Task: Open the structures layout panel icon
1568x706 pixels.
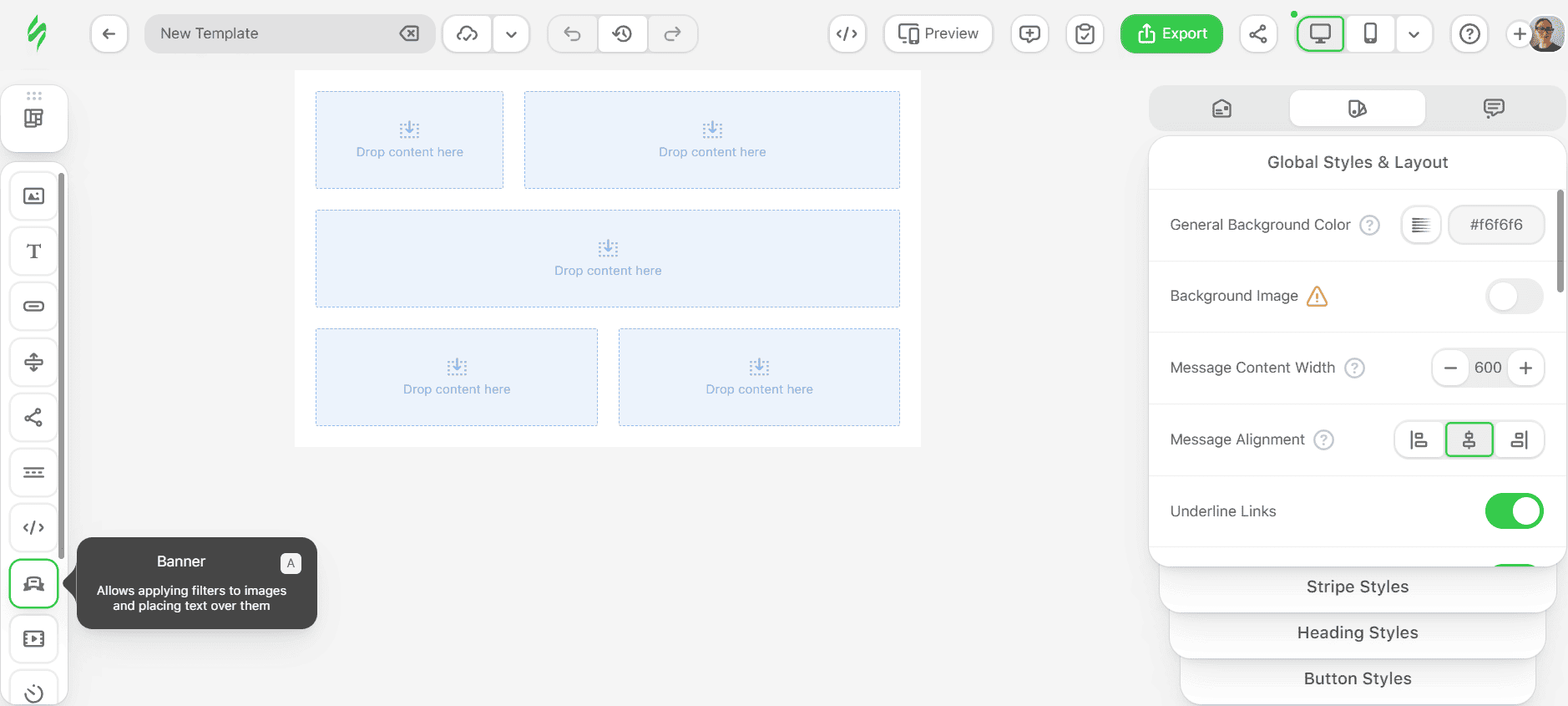Action: tap(33, 119)
